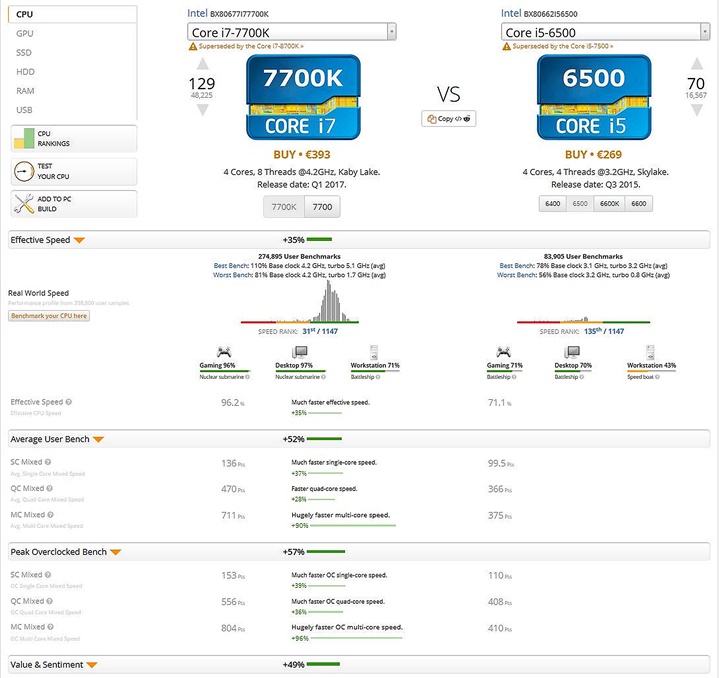Open the Core i5-6500 model dropdown
720x678 pixels.
click(605, 32)
